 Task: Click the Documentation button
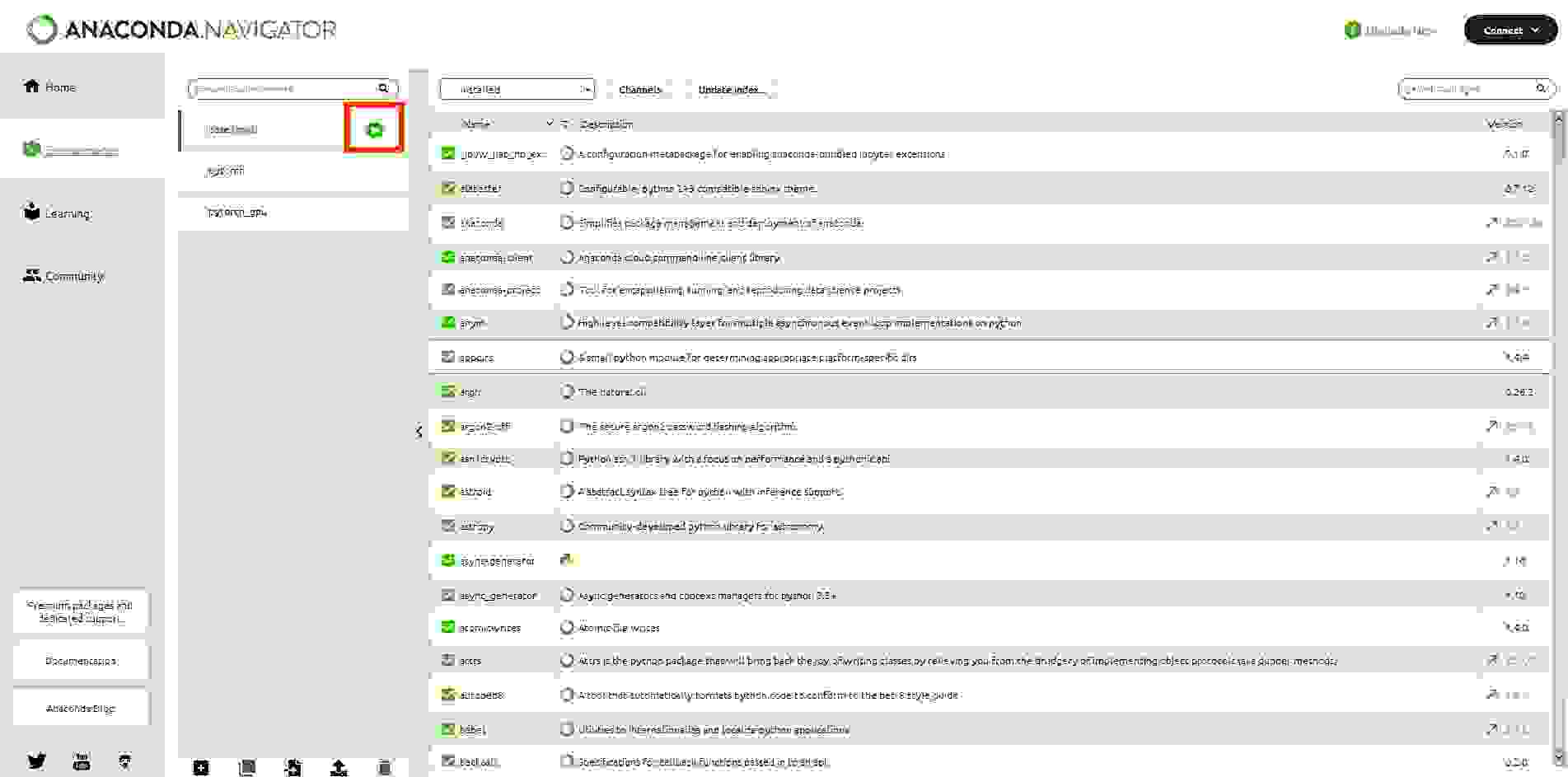tap(81, 661)
